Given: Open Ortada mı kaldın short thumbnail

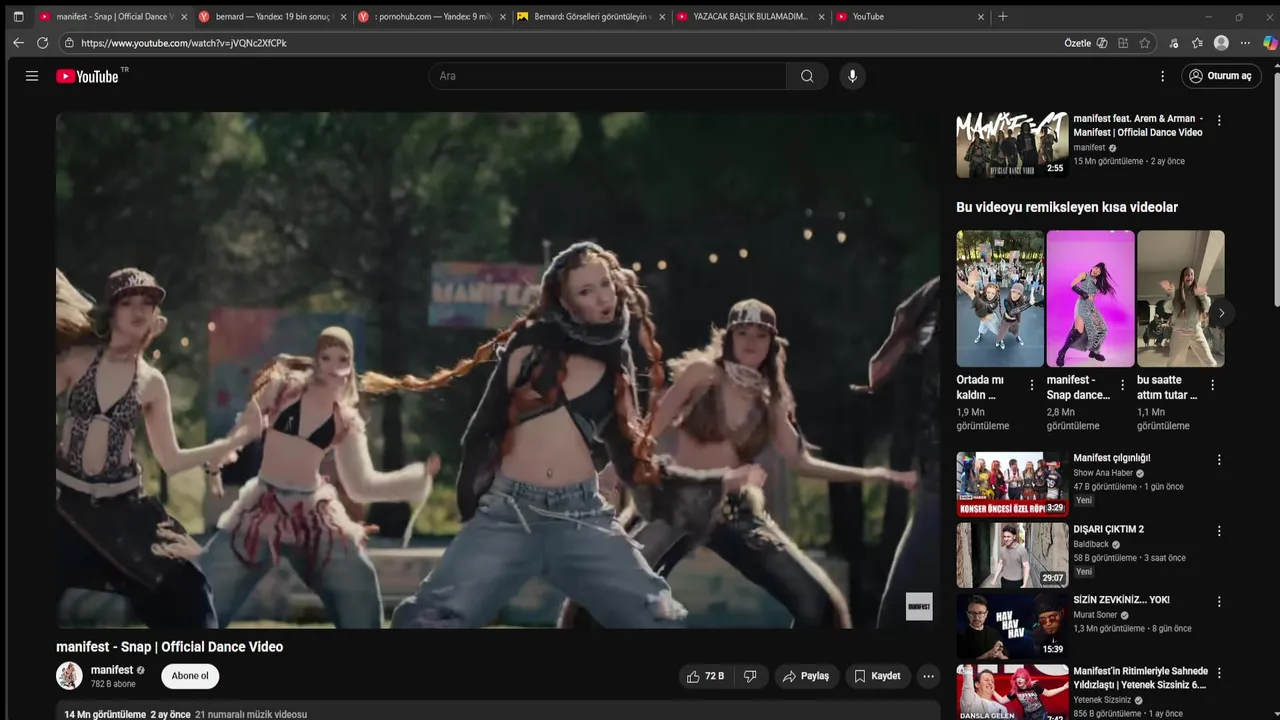Looking at the screenshot, I should [1000, 299].
